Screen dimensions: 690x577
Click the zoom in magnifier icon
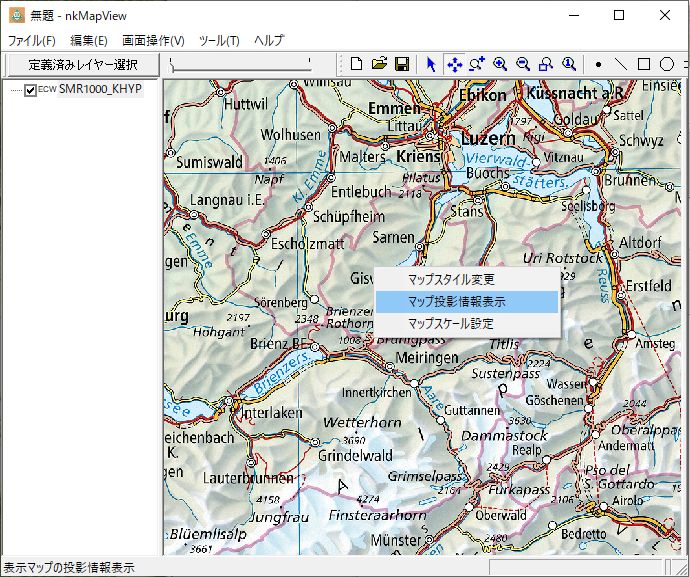(500, 64)
